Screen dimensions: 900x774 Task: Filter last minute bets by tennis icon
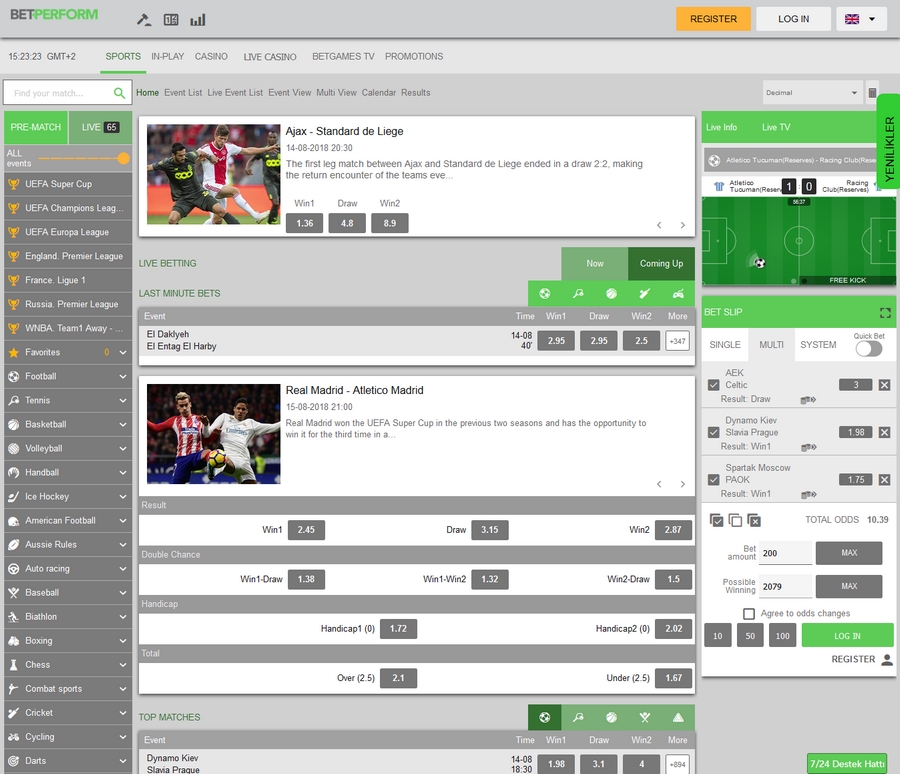coord(578,293)
